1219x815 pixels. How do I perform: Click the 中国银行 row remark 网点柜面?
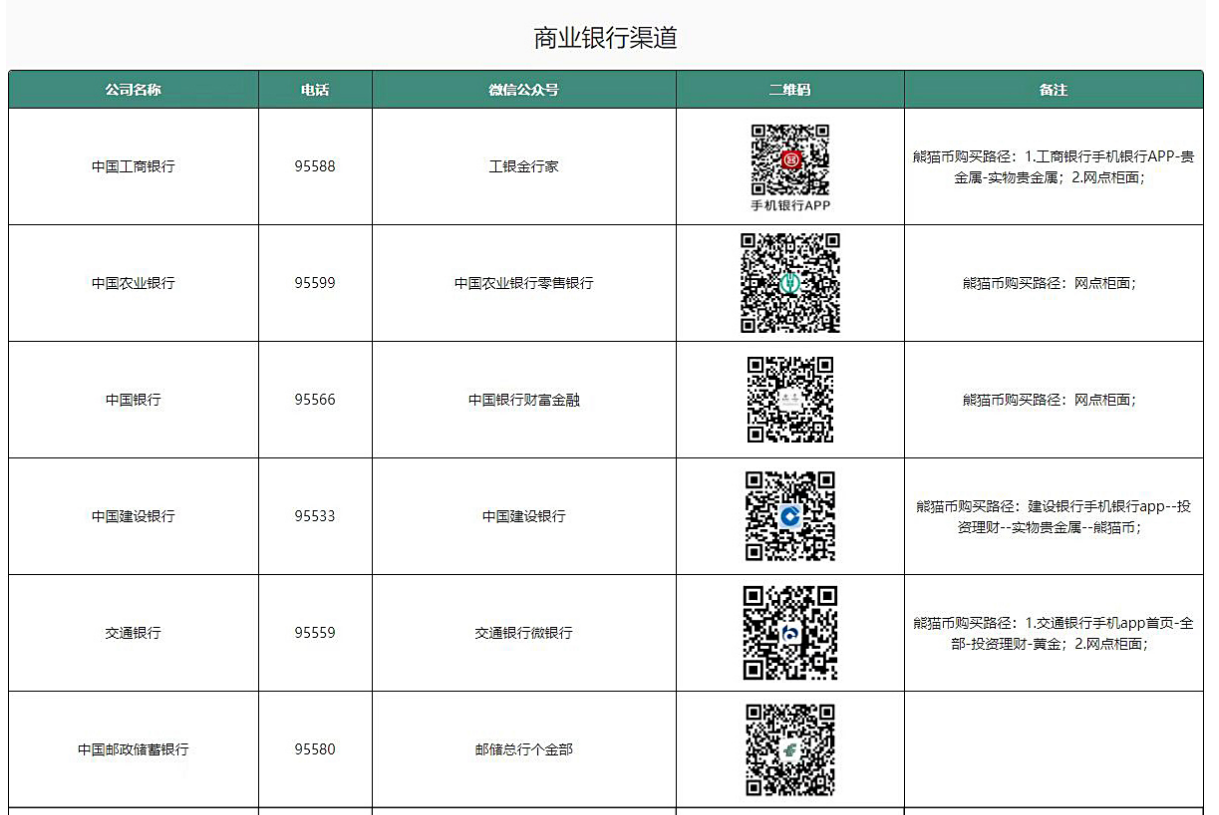(1050, 399)
